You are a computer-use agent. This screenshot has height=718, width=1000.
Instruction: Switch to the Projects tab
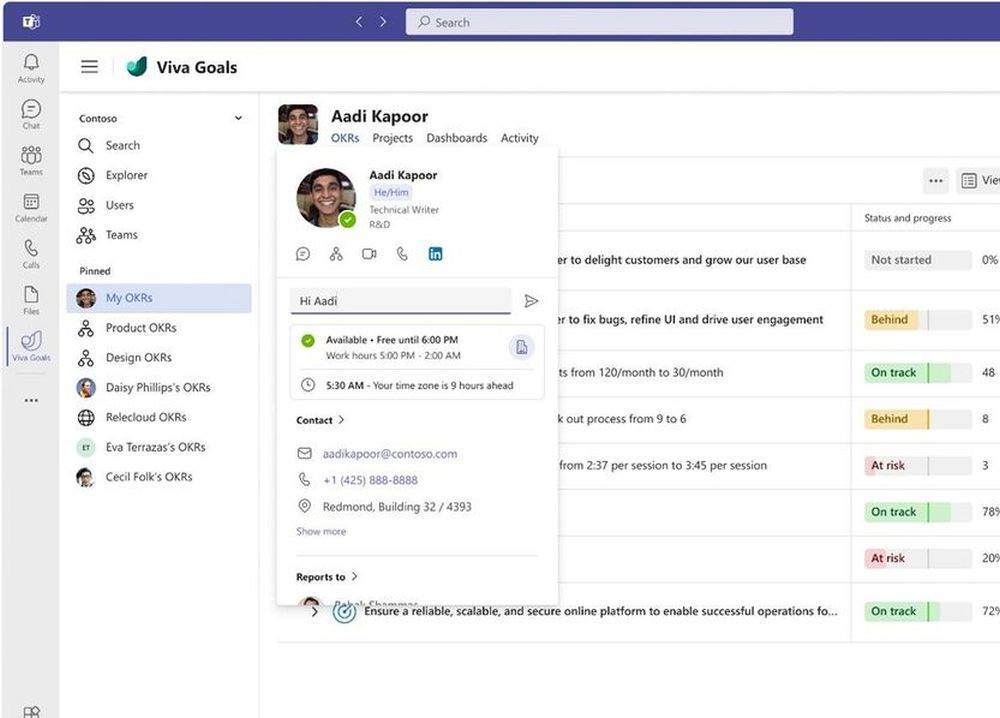(x=392, y=138)
